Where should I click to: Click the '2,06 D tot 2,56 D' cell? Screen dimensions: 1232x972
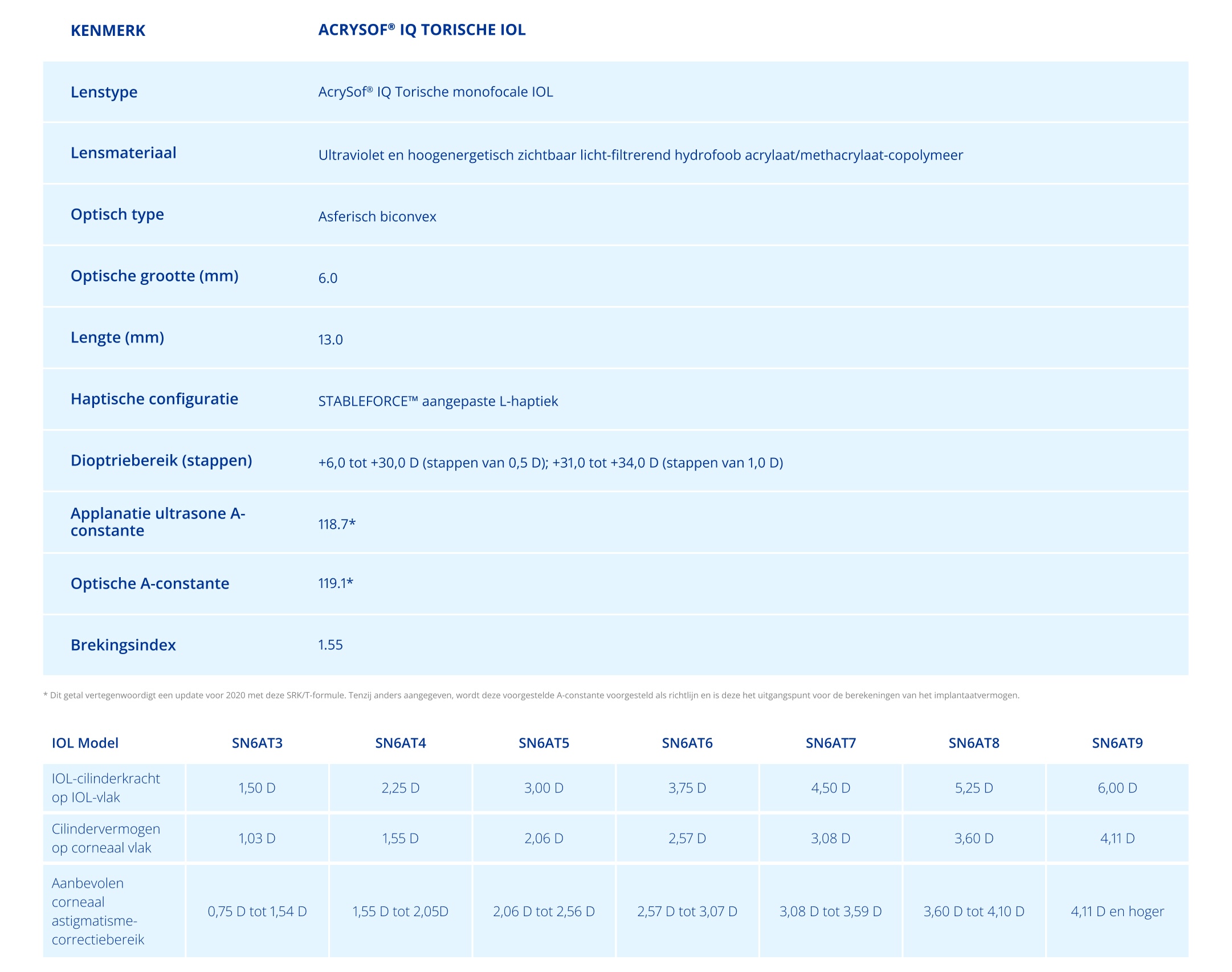pyautogui.click(x=544, y=911)
